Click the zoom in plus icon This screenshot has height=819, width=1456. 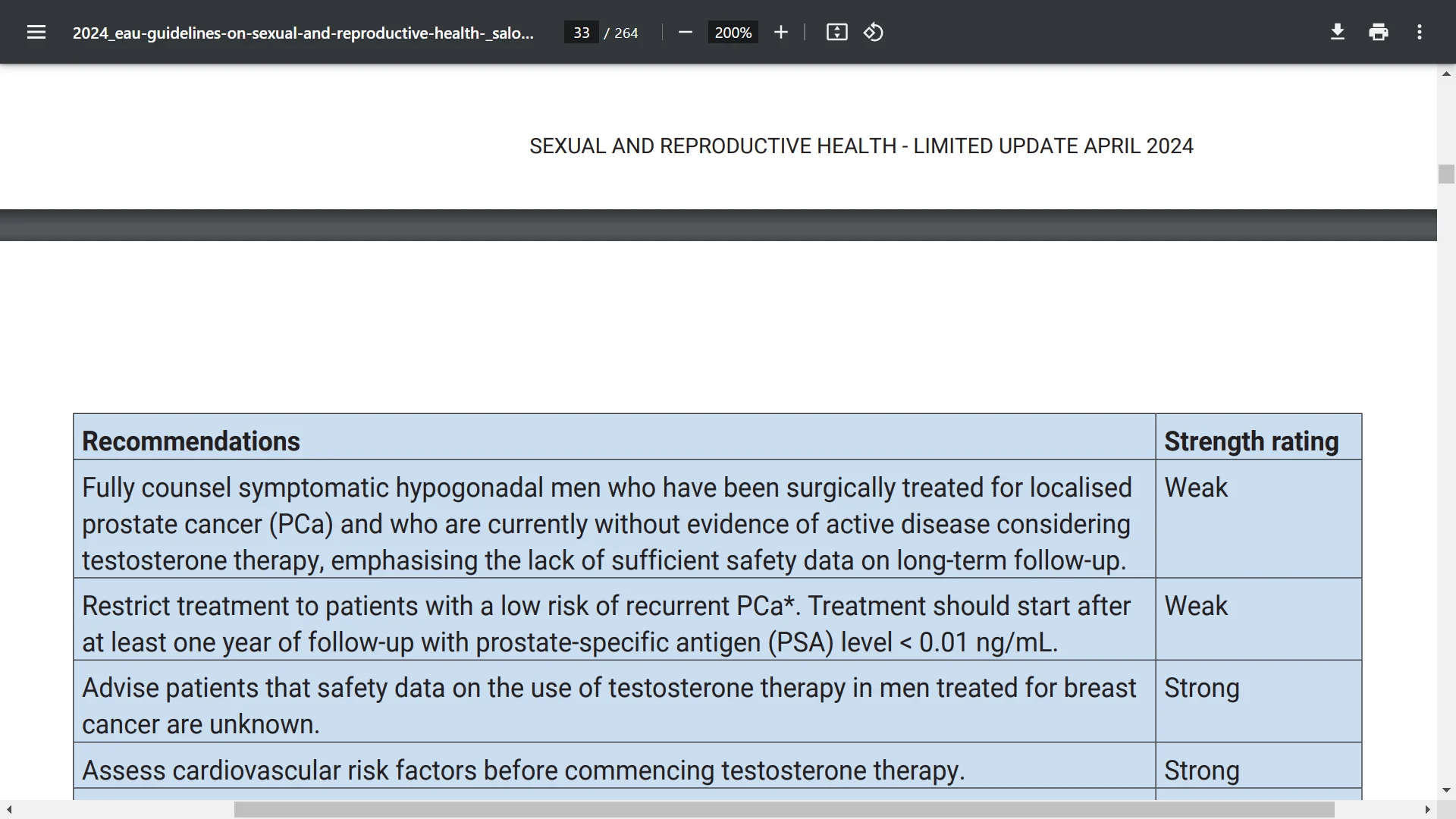tap(781, 32)
